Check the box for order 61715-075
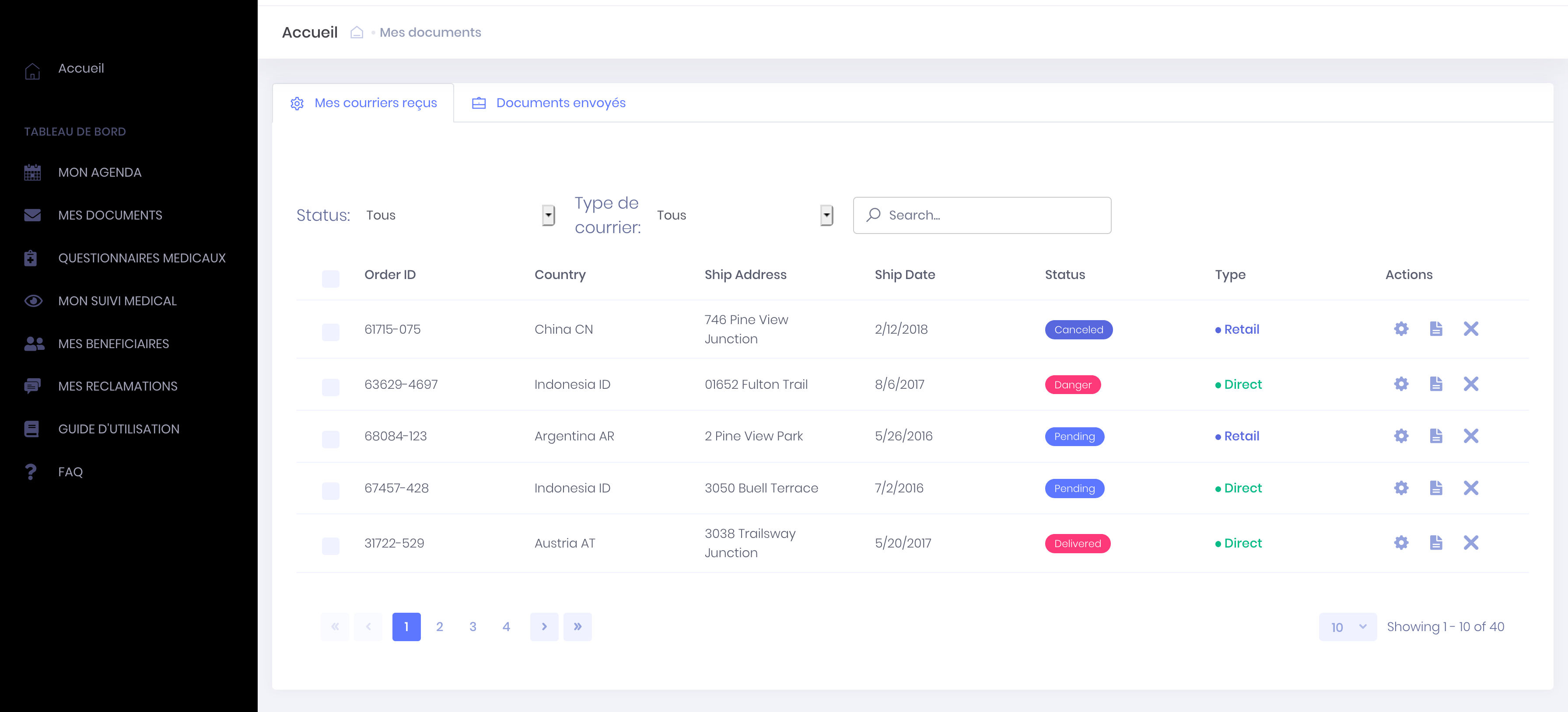The image size is (1568, 712). coord(330,332)
